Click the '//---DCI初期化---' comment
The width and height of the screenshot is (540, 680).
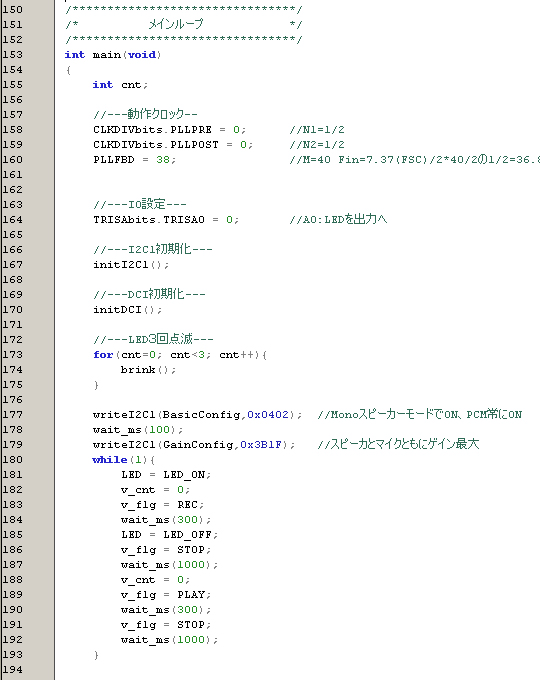pos(149,294)
